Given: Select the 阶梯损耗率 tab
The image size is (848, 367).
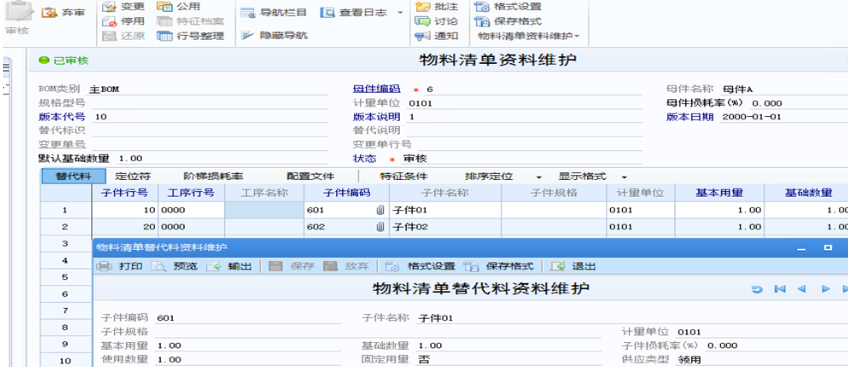Looking at the screenshot, I should tap(213, 177).
